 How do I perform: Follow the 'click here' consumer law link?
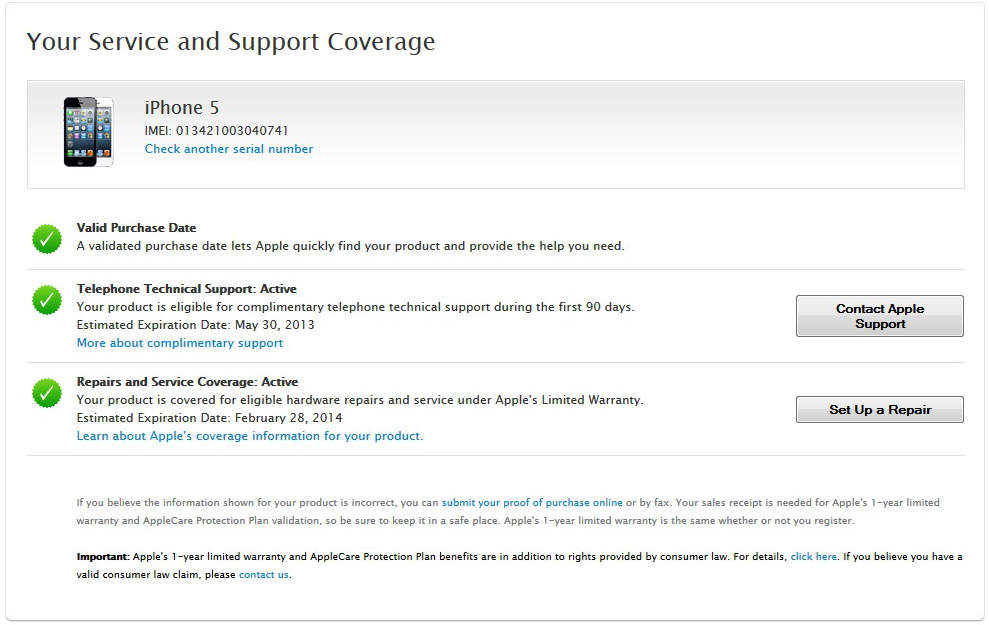pyautogui.click(x=813, y=556)
